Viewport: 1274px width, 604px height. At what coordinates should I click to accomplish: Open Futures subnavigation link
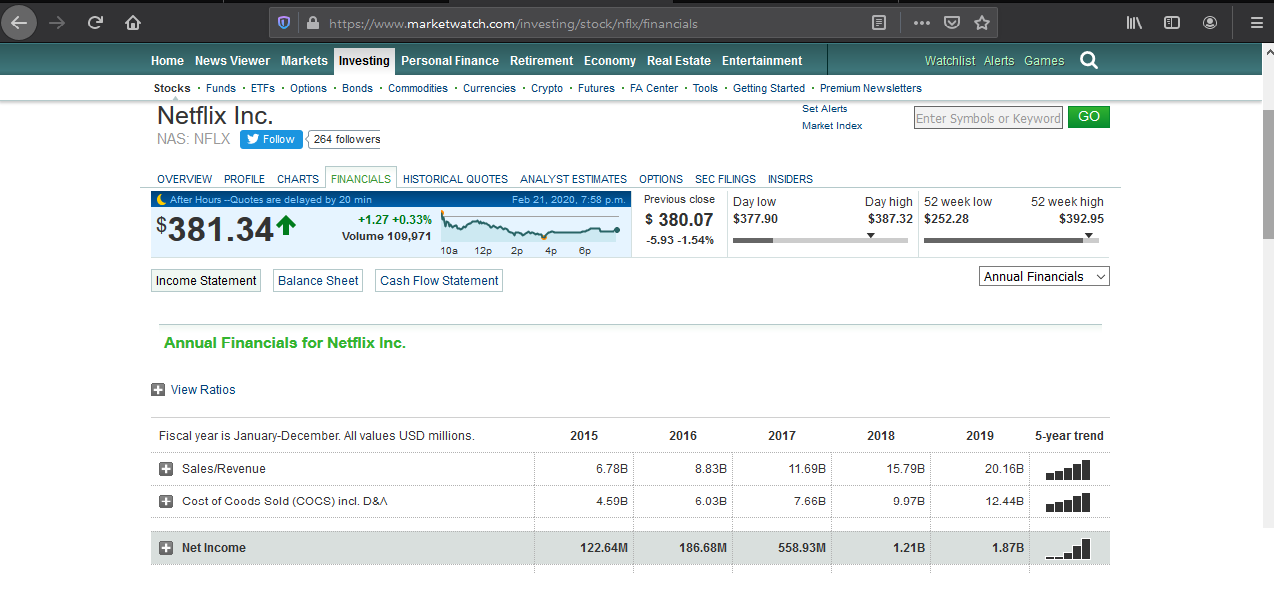click(597, 88)
